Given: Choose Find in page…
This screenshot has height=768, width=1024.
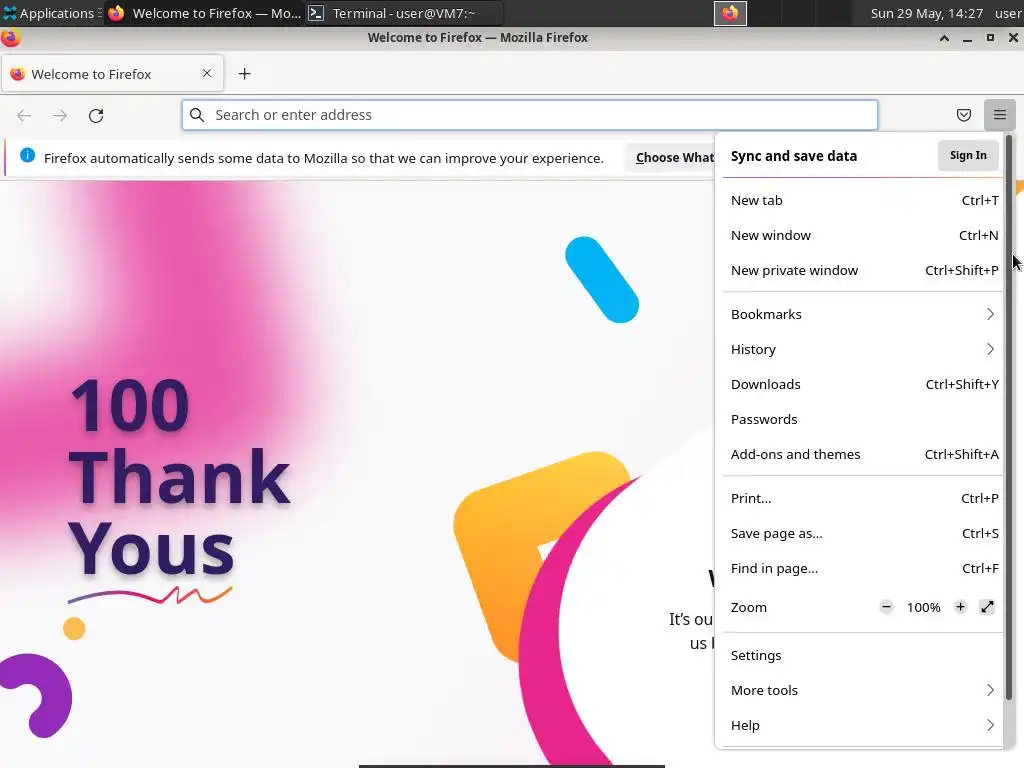Looking at the screenshot, I should (862, 569).
